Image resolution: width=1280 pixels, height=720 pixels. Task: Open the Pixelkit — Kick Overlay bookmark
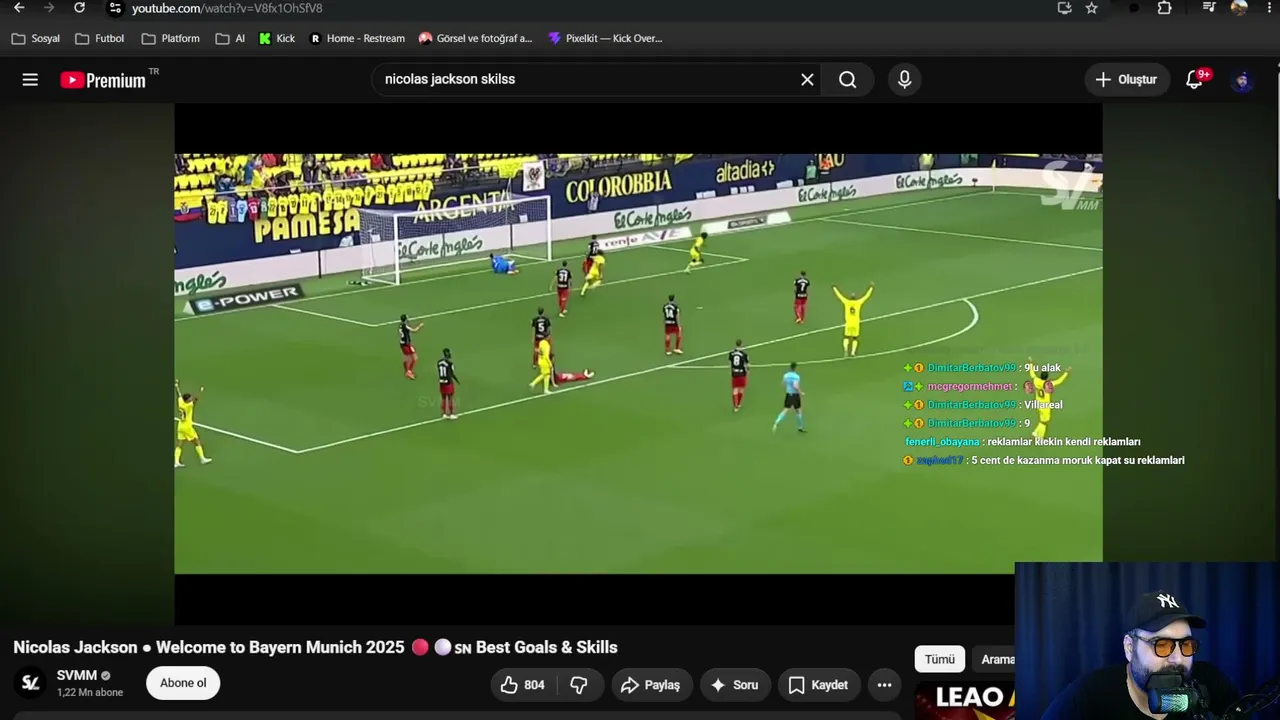(x=605, y=39)
